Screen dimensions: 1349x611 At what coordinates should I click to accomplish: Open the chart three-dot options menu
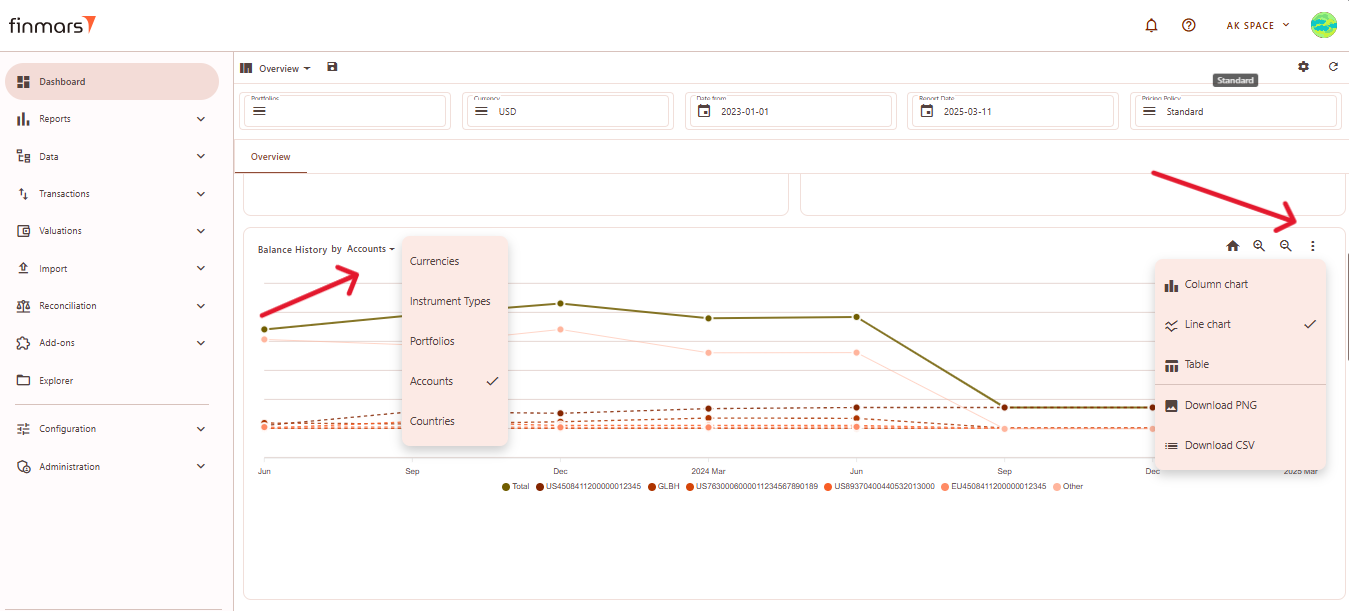point(1313,246)
